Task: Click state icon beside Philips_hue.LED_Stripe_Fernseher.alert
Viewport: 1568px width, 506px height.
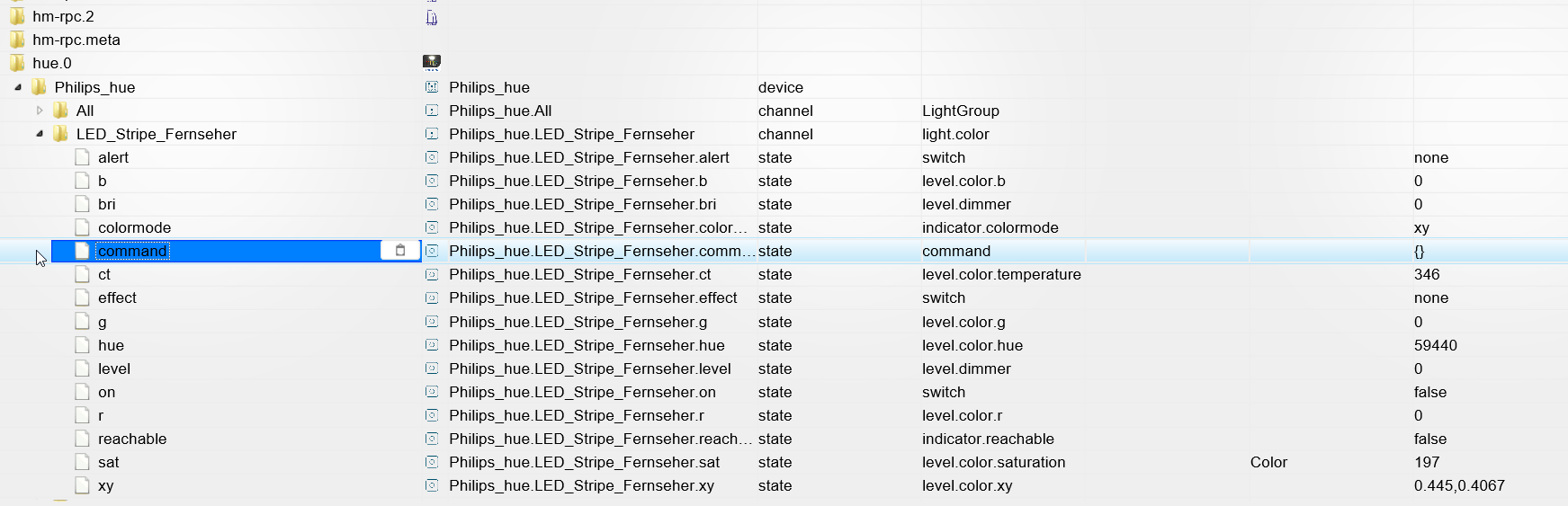Action: point(432,157)
